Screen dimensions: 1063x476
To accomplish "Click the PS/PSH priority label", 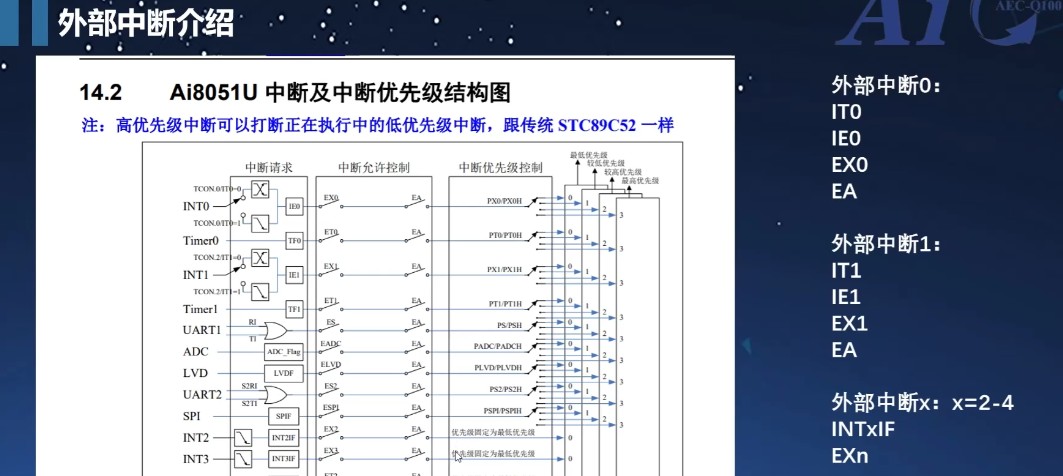I will pos(509,325).
